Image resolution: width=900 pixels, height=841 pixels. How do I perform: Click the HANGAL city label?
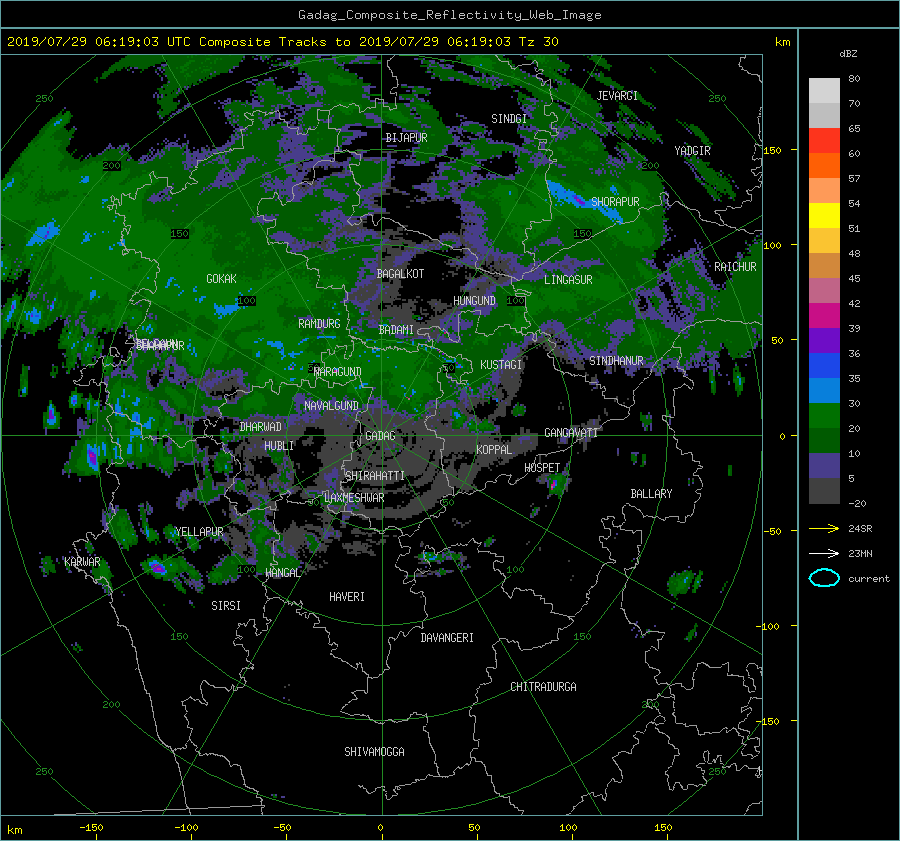[x=282, y=573]
